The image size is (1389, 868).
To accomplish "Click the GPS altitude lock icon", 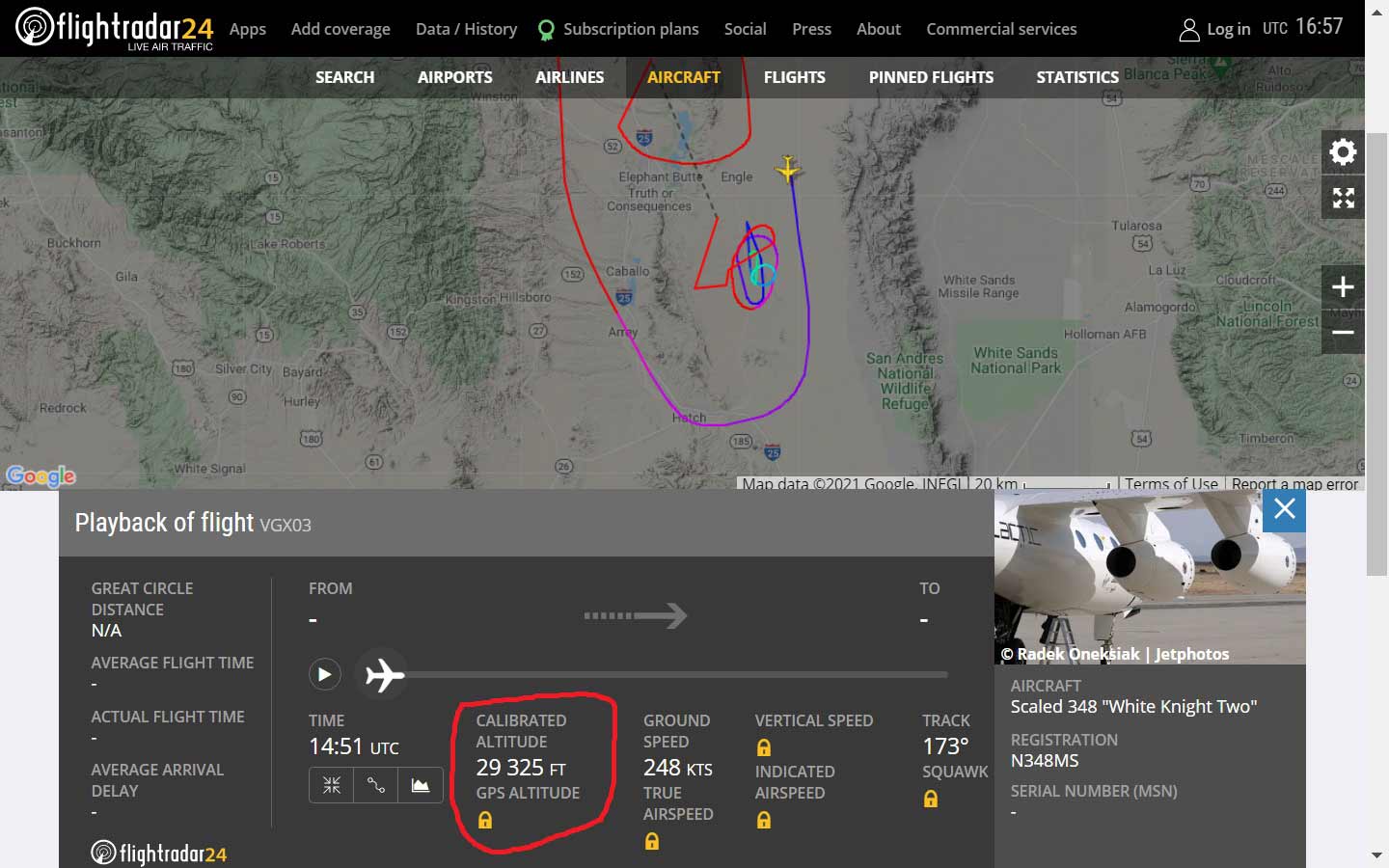I will (x=485, y=820).
